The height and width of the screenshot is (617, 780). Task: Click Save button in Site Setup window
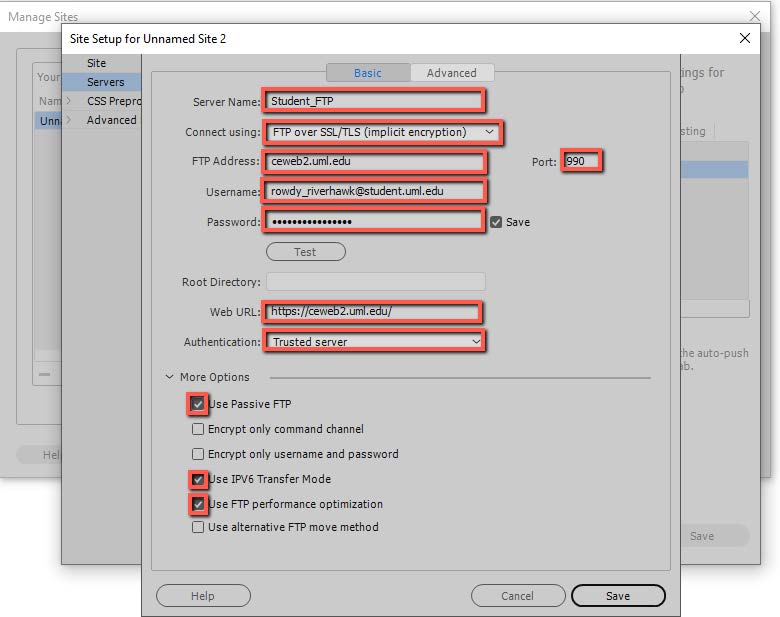(x=714, y=536)
